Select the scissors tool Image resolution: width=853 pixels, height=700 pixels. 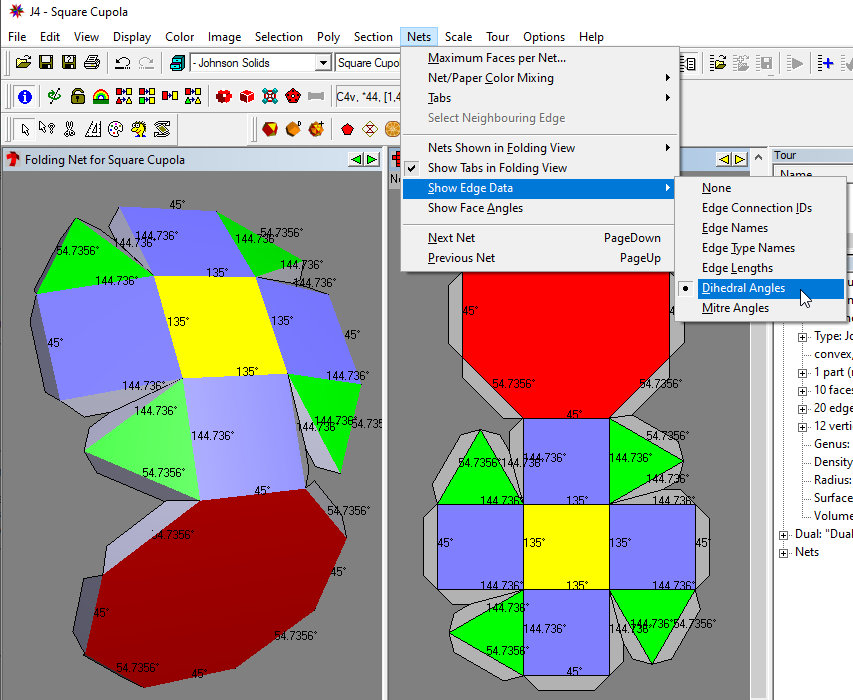coord(69,129)
